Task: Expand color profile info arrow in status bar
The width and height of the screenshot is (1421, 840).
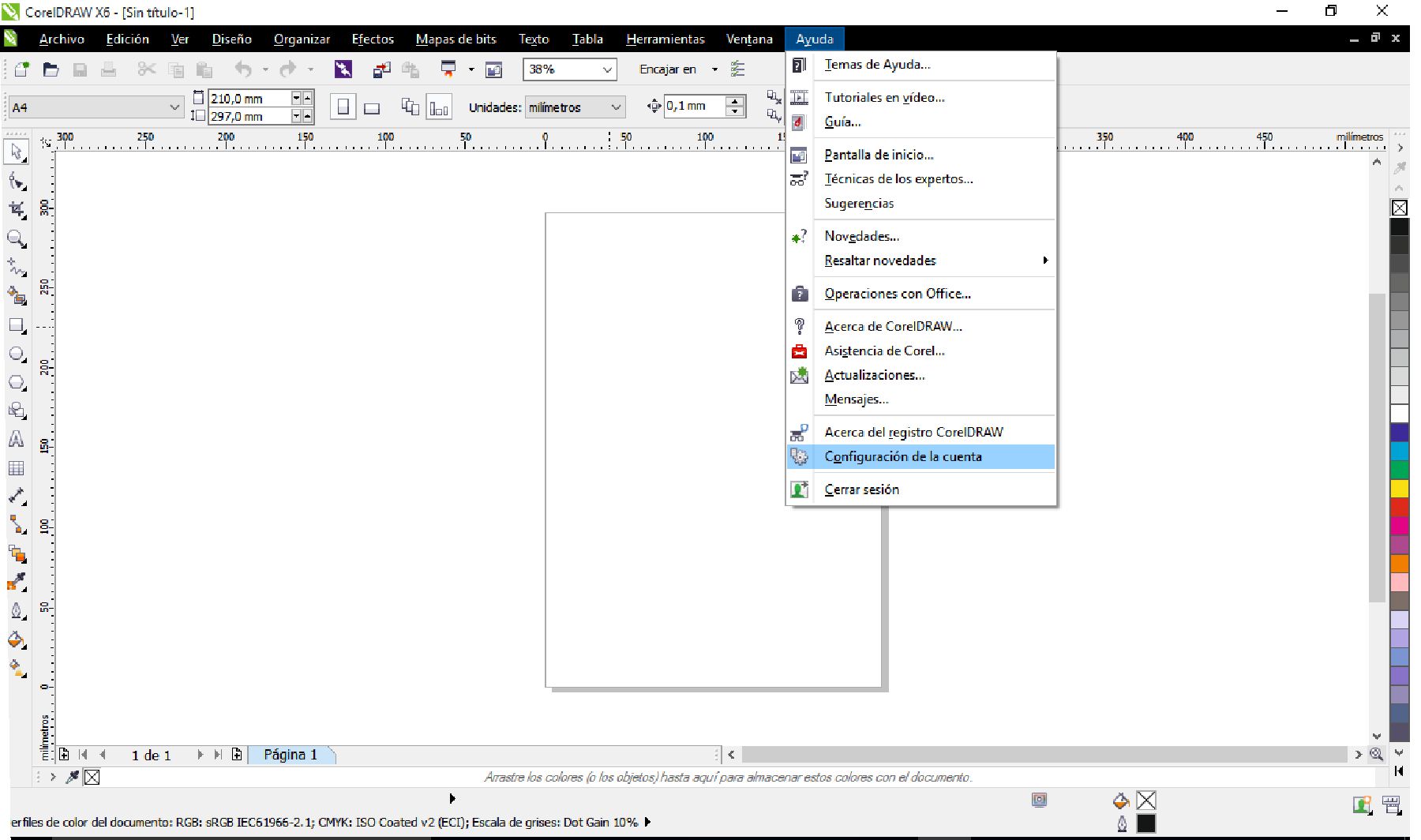Action: tap(648, 822)
